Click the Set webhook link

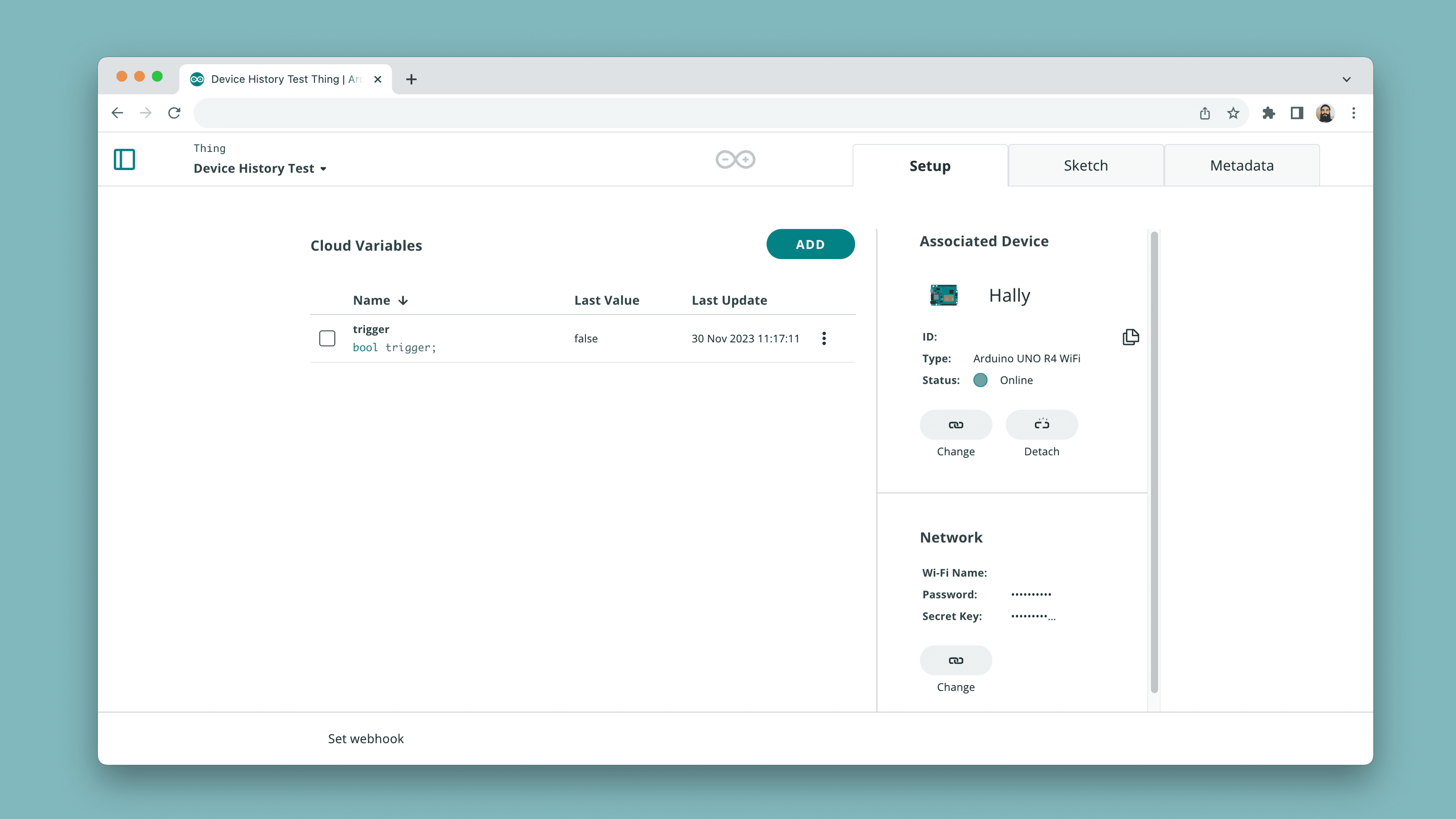point(366,738)
